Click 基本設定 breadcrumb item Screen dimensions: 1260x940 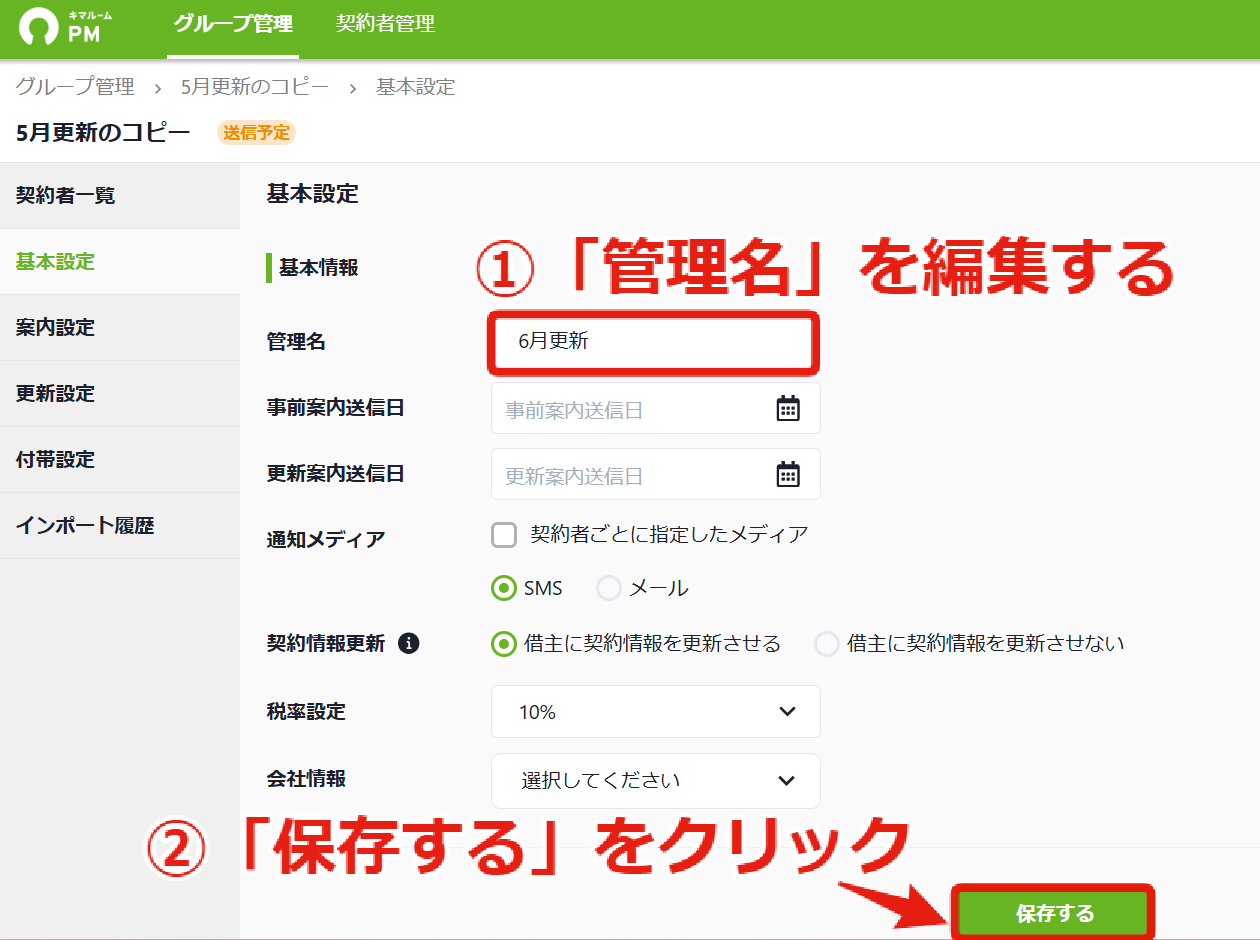pos(415,87)
